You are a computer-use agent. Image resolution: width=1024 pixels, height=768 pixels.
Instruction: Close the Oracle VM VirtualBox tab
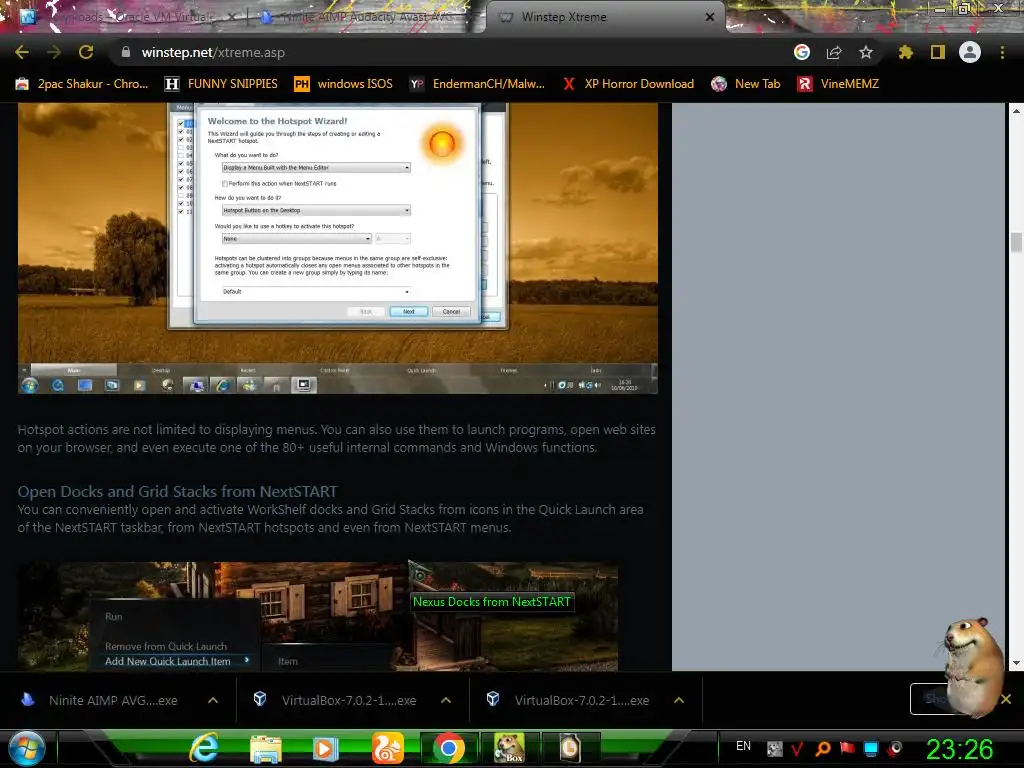click(232, 17)
